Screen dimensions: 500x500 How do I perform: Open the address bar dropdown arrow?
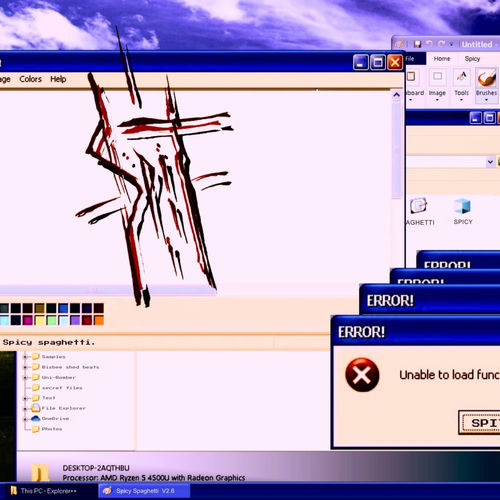[x=490, y=162]
